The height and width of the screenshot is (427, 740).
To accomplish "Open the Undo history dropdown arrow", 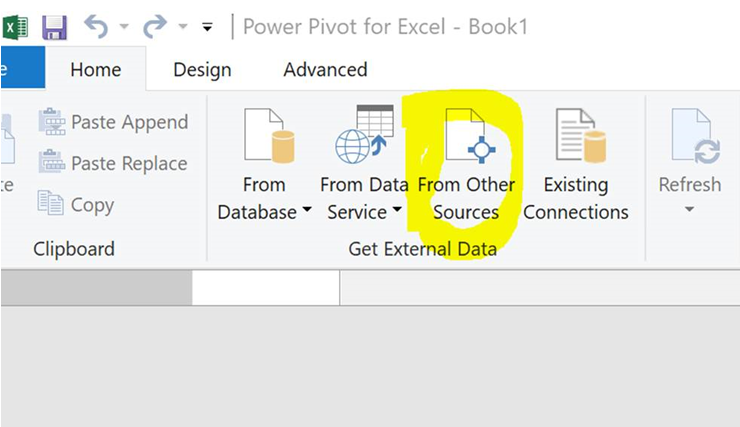I will [x=124, y=26].
